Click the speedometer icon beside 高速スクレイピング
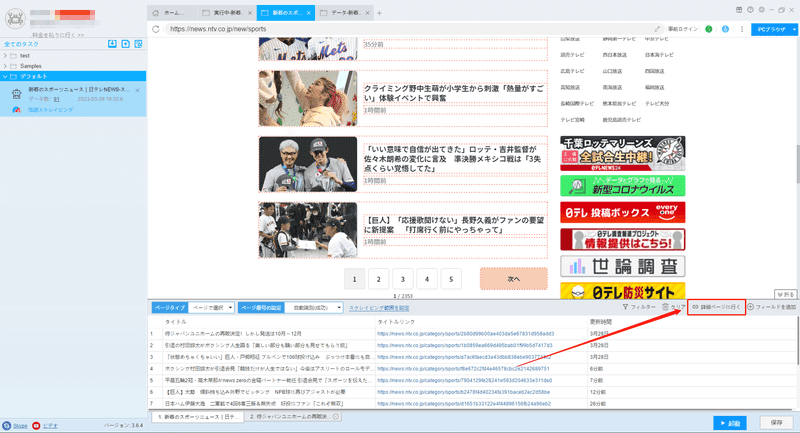This screenshot has width=800, height=433. click(16, 110)
